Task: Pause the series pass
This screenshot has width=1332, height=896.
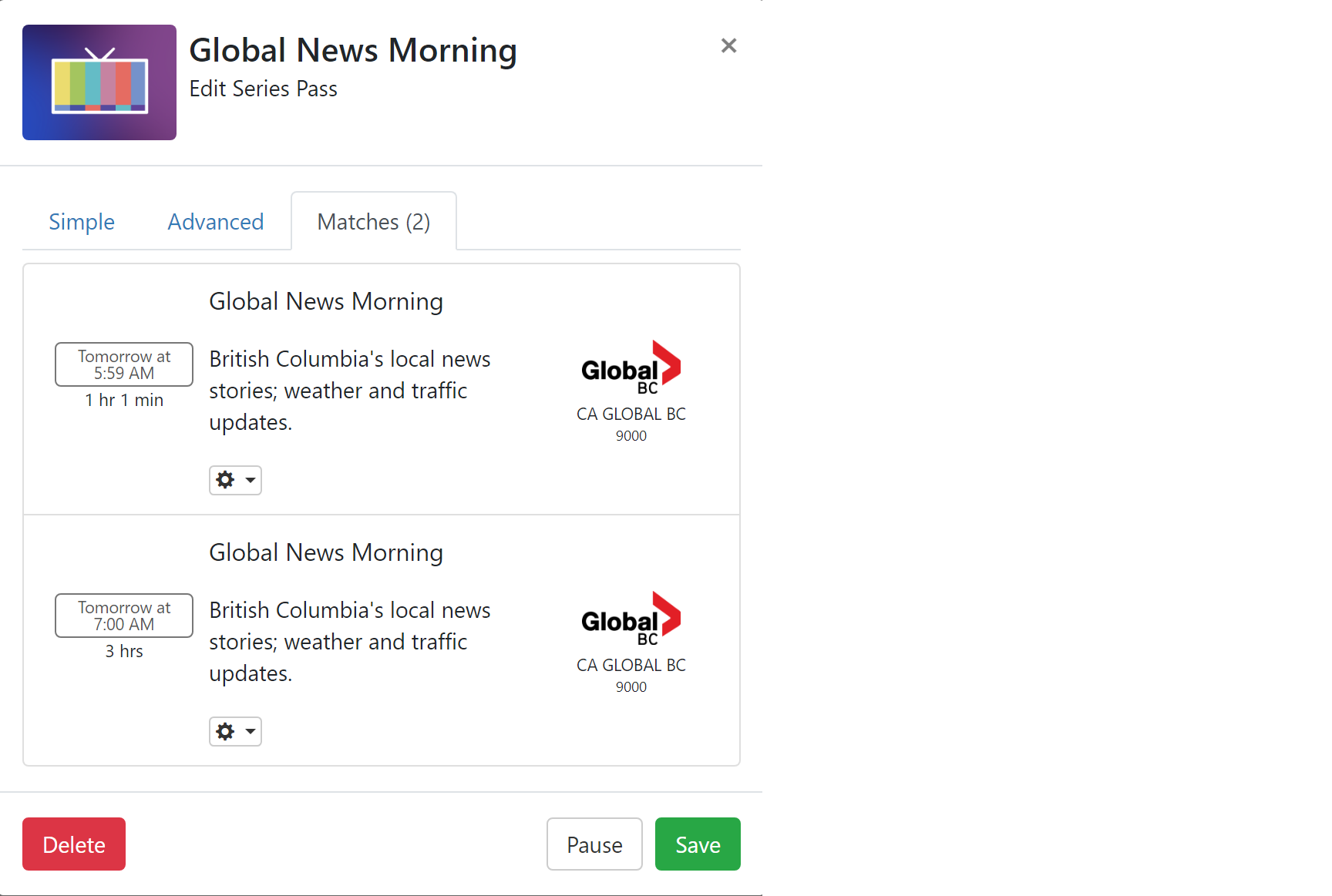Action: (594, 844)
